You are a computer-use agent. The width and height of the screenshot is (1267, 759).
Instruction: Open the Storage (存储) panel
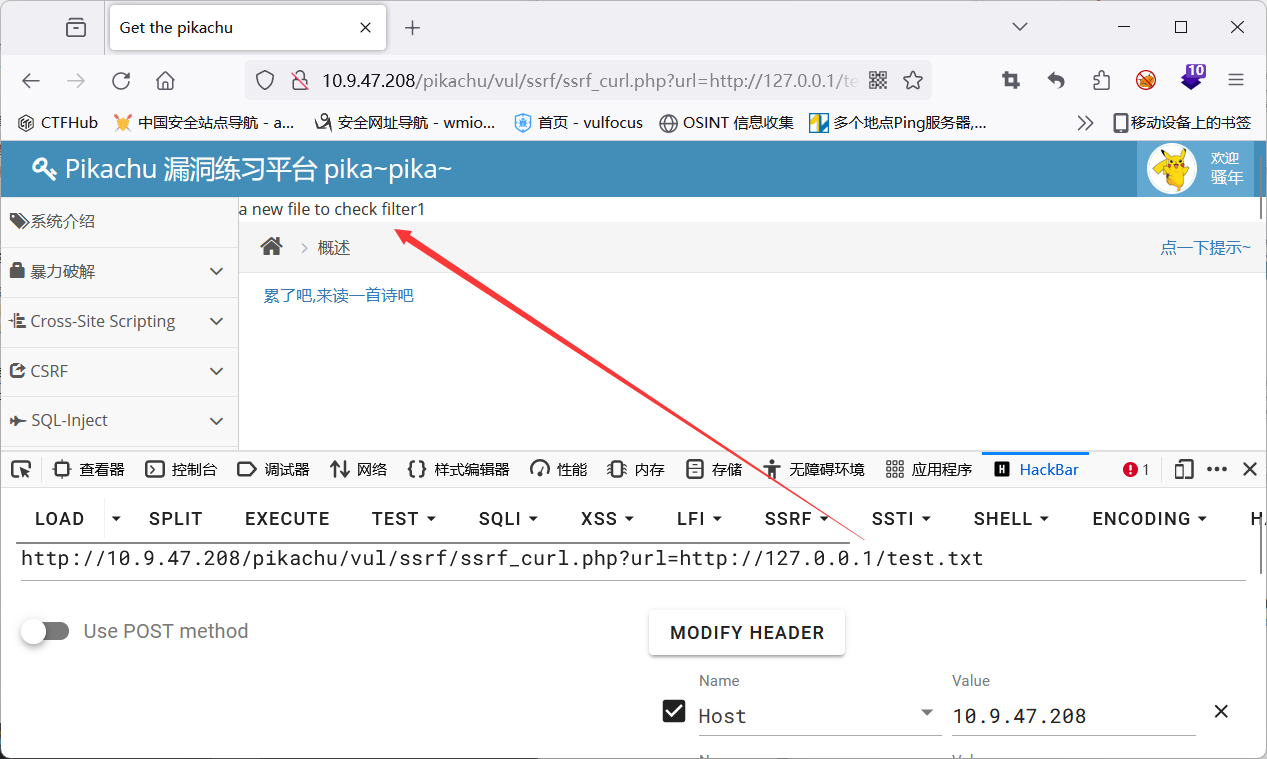[715, 469]
